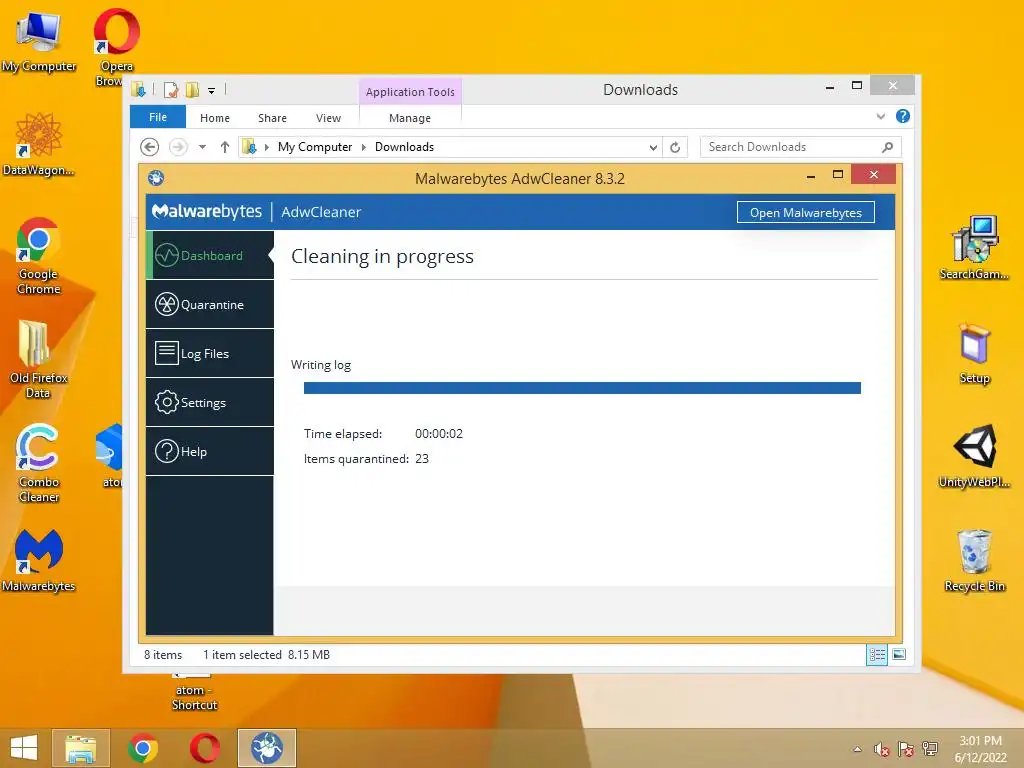Open Chrome from the taskbar

(x=143, y=748)
